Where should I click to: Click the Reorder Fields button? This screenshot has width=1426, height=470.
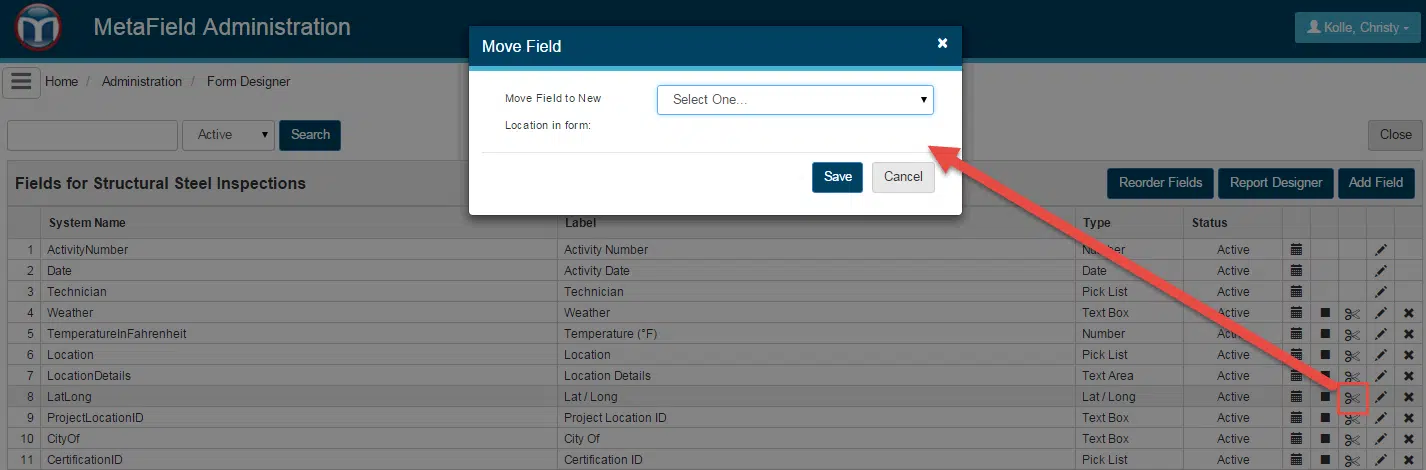[1160, 183]
